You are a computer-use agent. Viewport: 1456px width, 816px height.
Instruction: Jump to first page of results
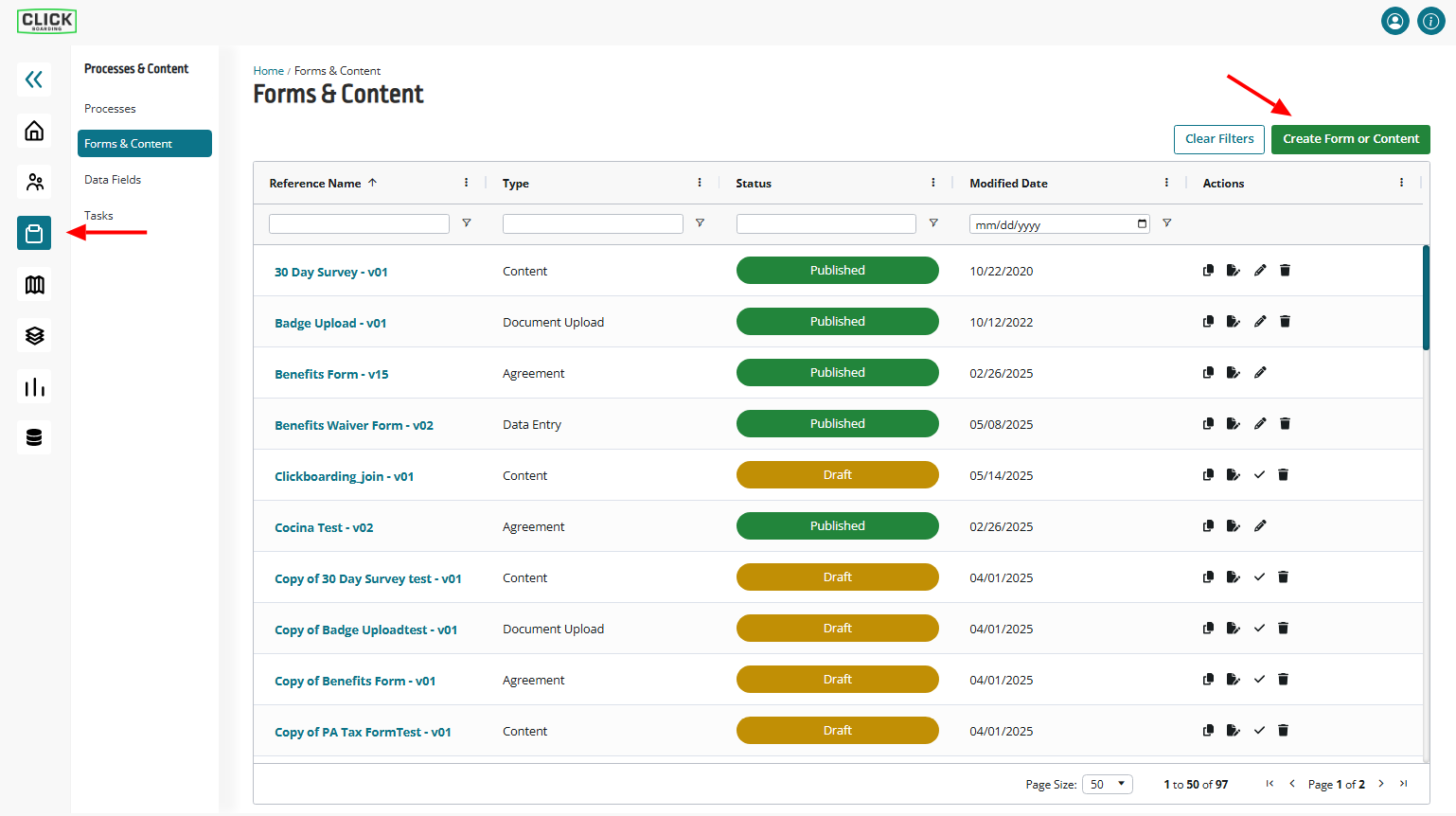(1270, 784)
